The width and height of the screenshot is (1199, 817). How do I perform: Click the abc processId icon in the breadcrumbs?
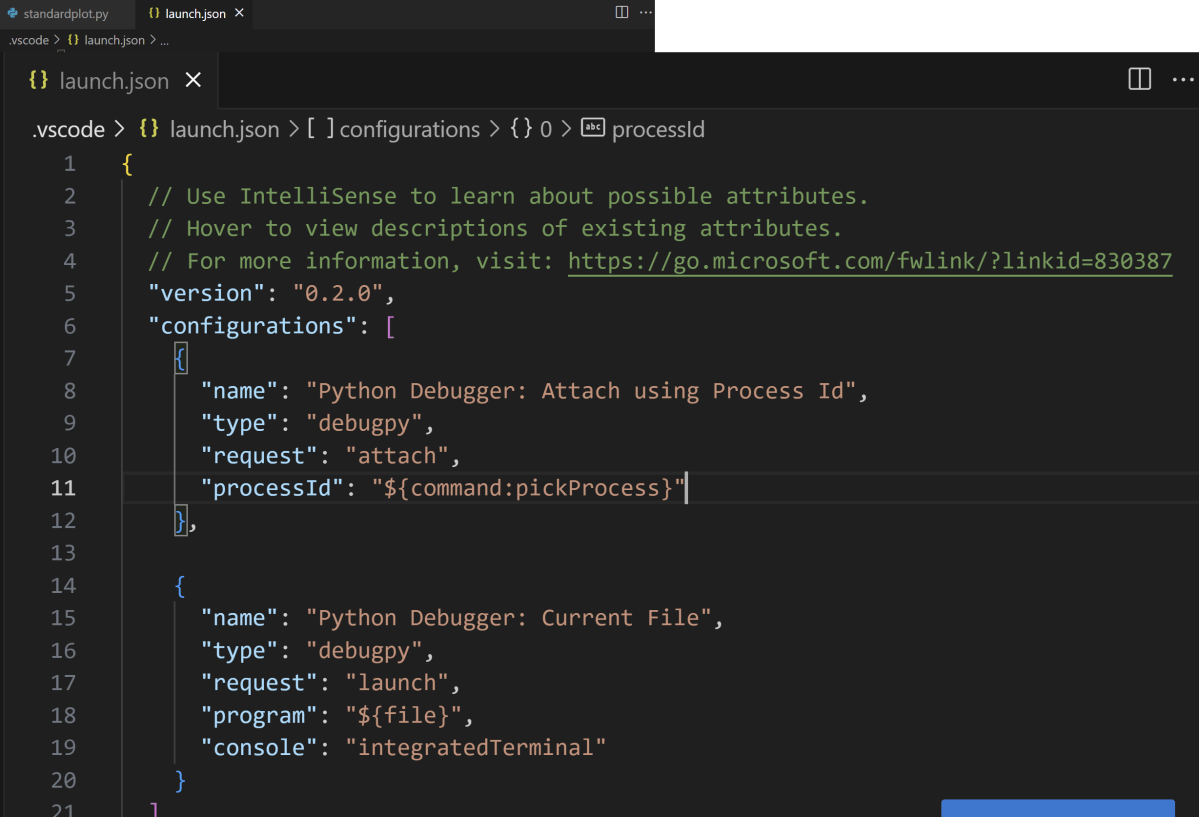click(x=592, y=129)
